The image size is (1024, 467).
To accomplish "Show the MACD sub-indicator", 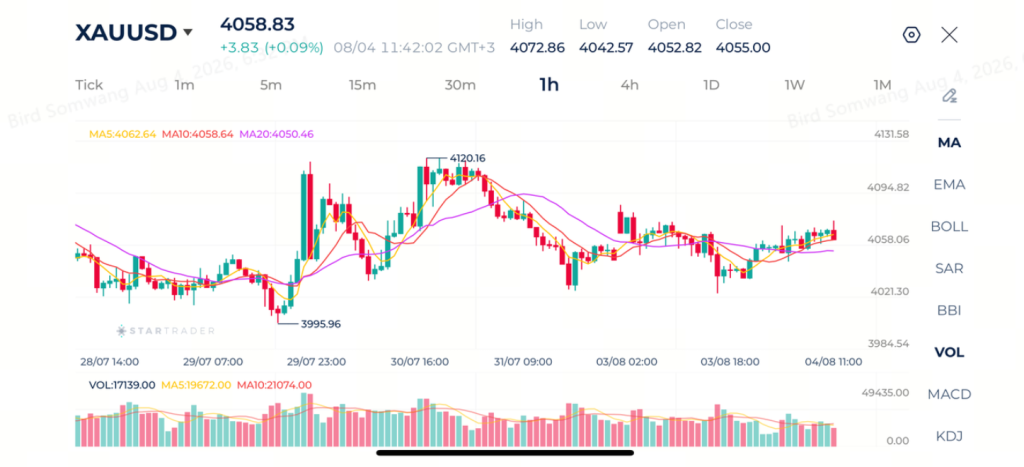I will 949,394.
